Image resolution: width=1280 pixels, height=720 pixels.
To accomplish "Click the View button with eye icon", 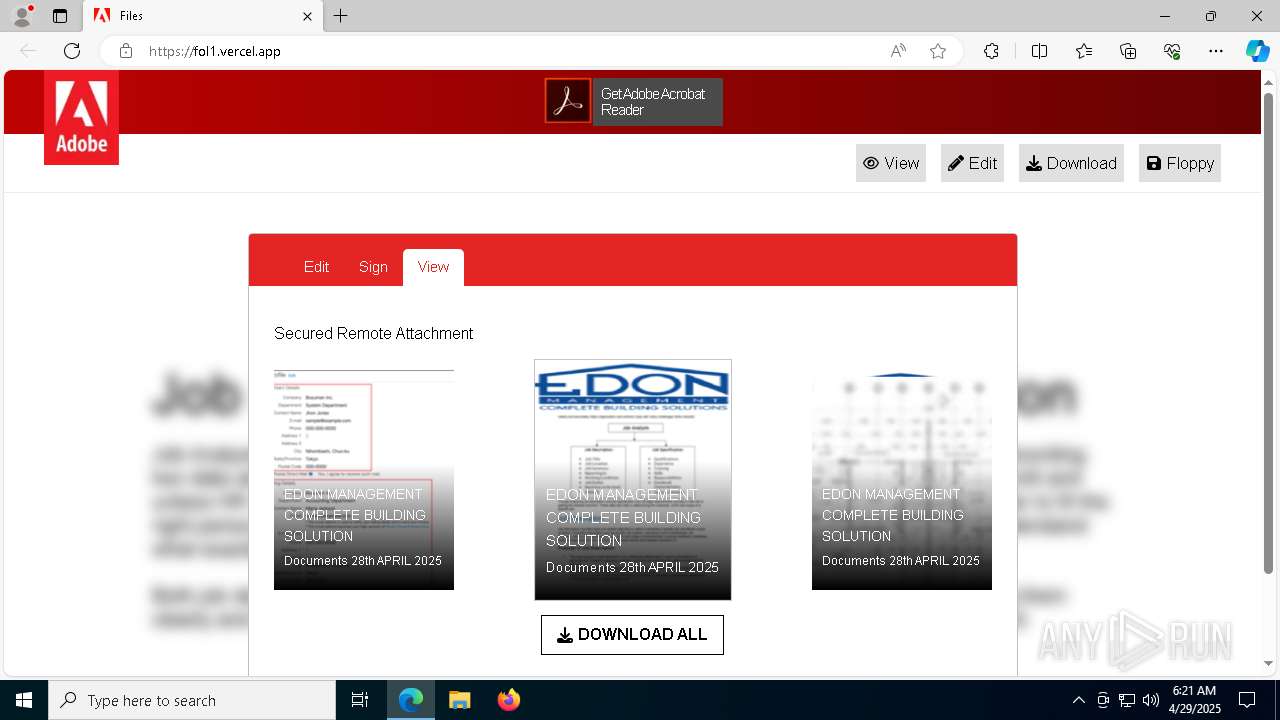I will [x=891, y=163].
